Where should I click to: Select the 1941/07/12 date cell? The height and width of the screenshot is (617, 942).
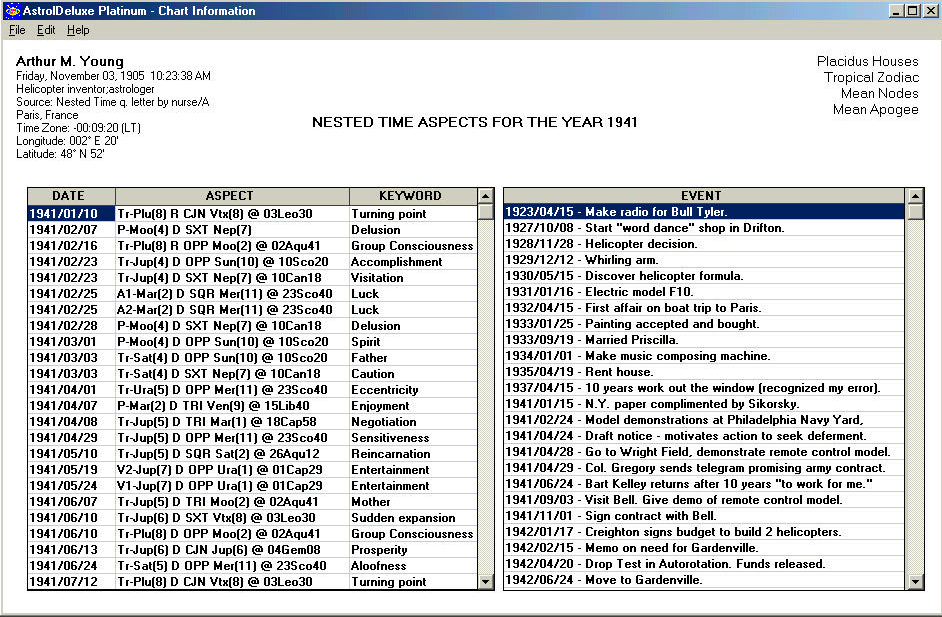pyautogui.click(x=71, y=582)
